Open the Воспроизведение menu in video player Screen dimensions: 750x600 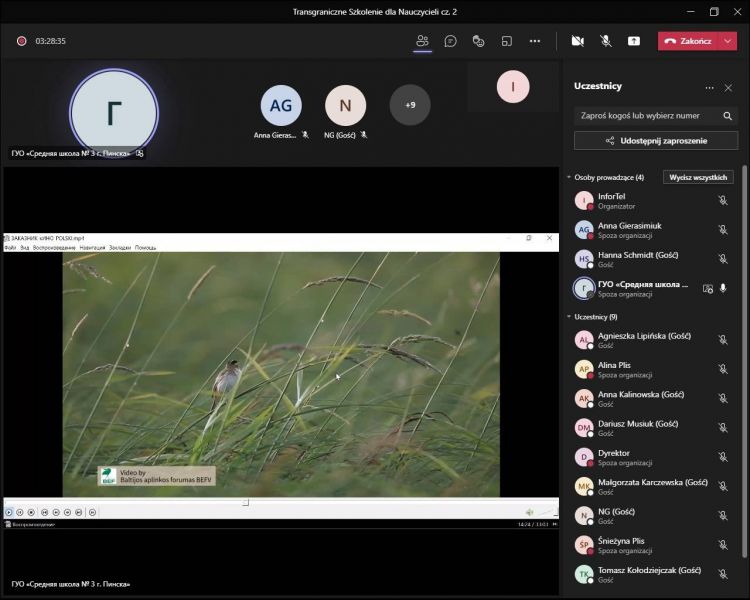coord(54,247)
